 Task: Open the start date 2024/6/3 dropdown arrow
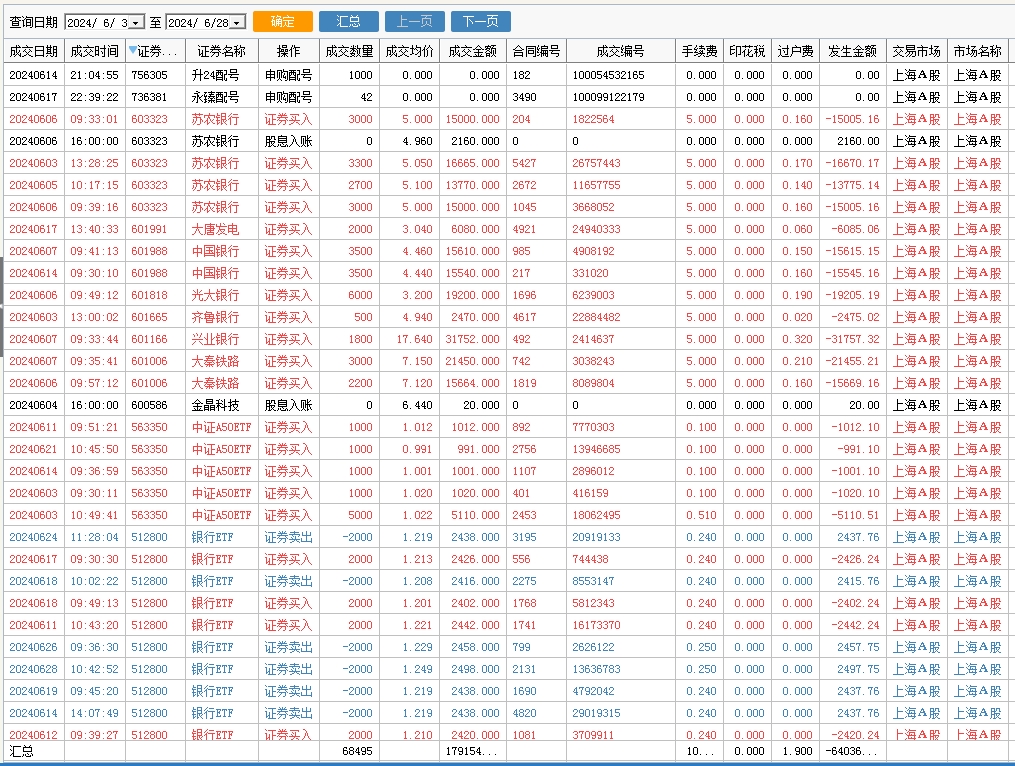click(x=136, y=23)
